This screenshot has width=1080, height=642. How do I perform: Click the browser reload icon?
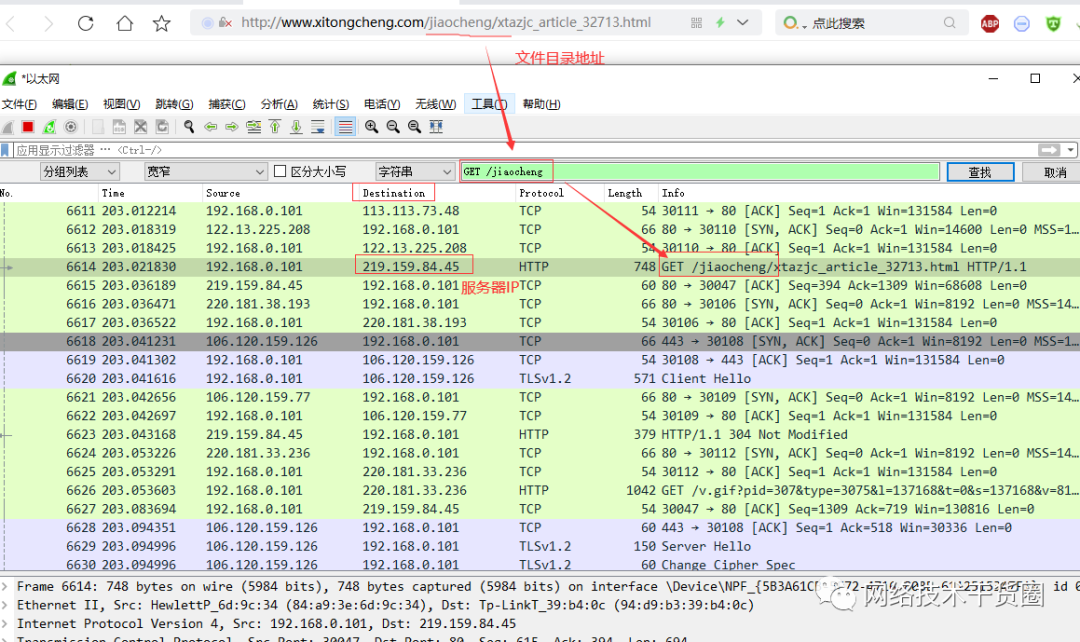point(85,23)
